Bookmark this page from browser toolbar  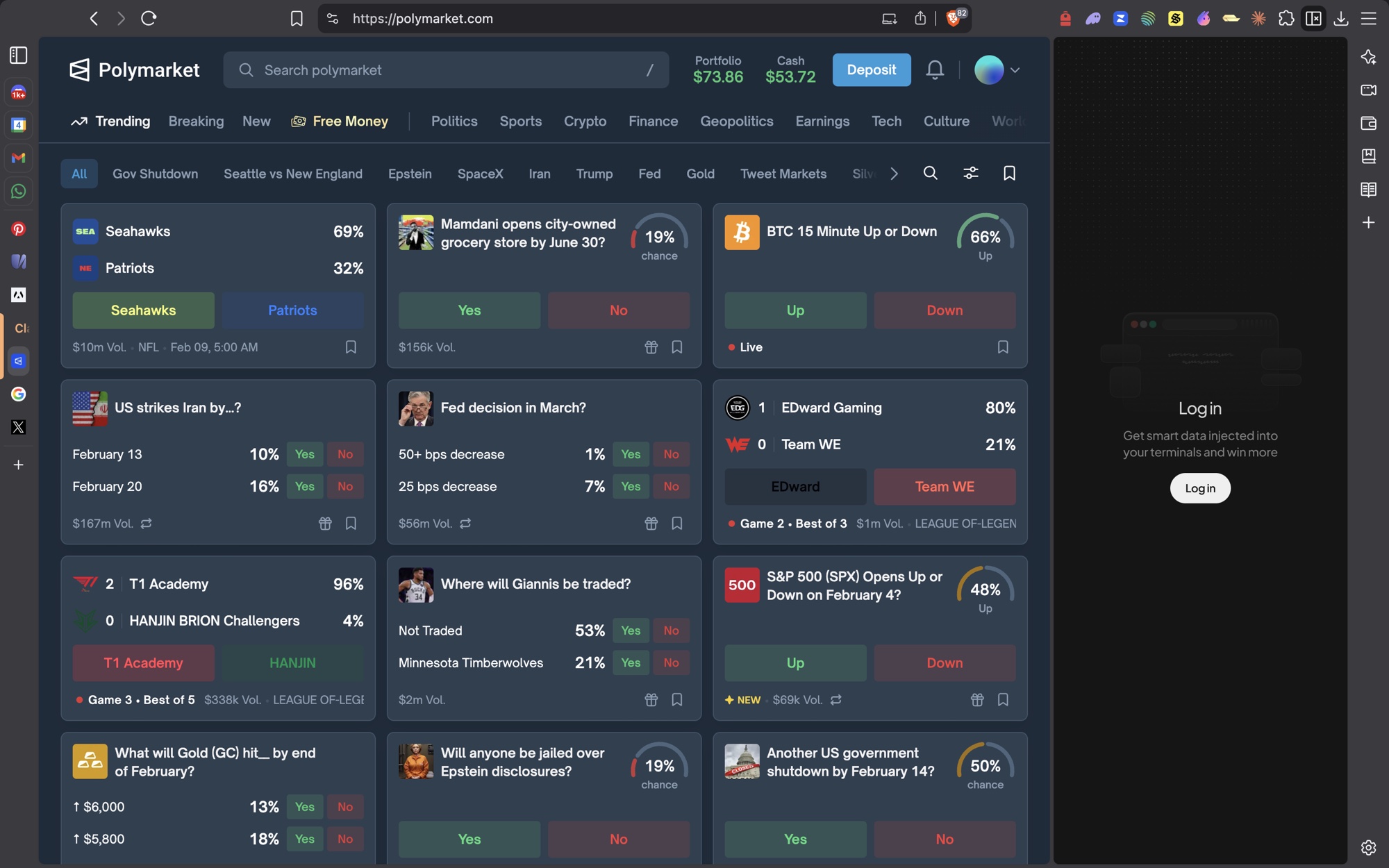click(x=297, y=19)
